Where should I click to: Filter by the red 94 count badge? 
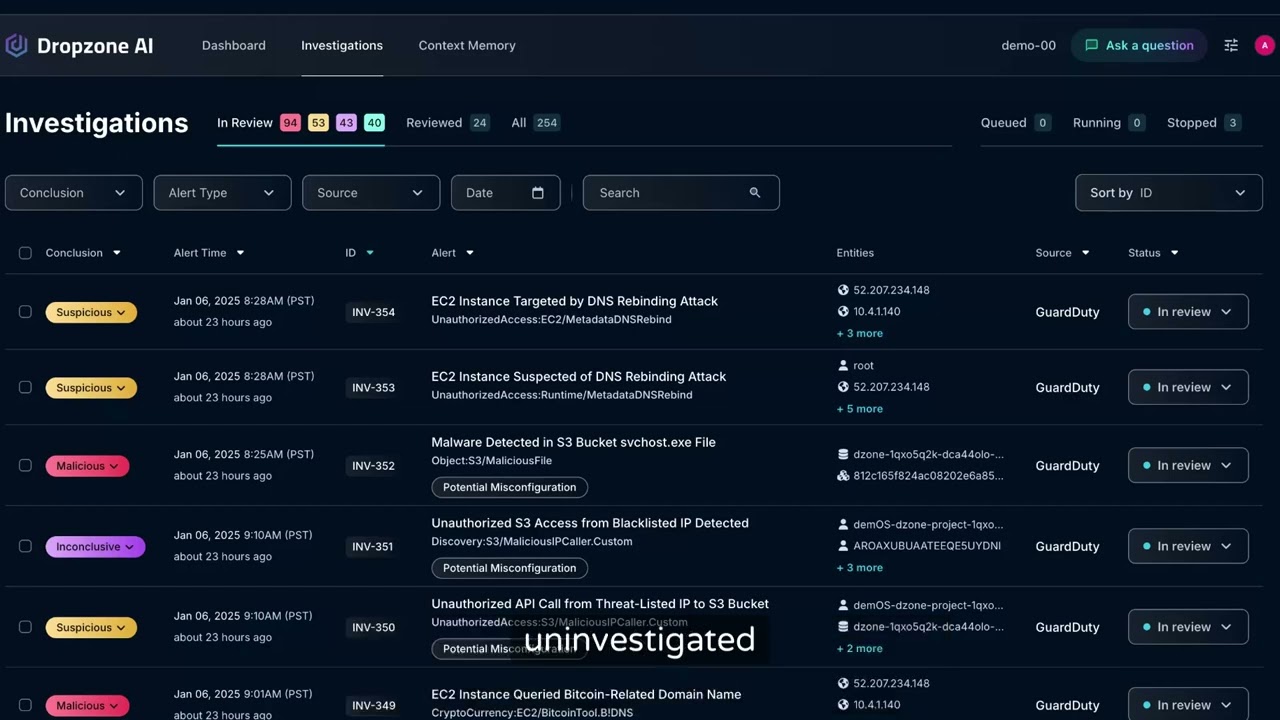click(290, 123)
